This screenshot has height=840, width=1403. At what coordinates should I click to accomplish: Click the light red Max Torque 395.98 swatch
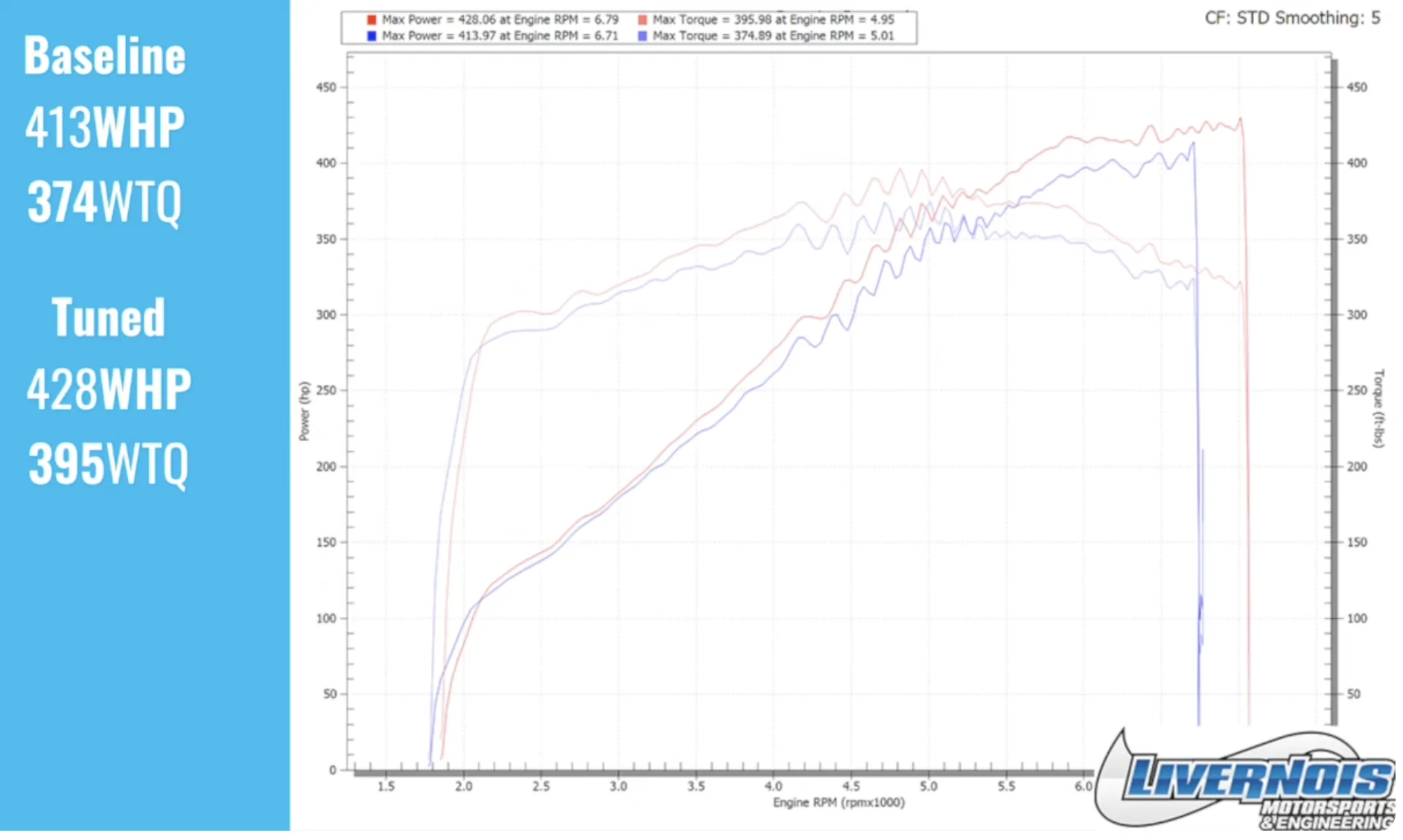coord(642,20)
